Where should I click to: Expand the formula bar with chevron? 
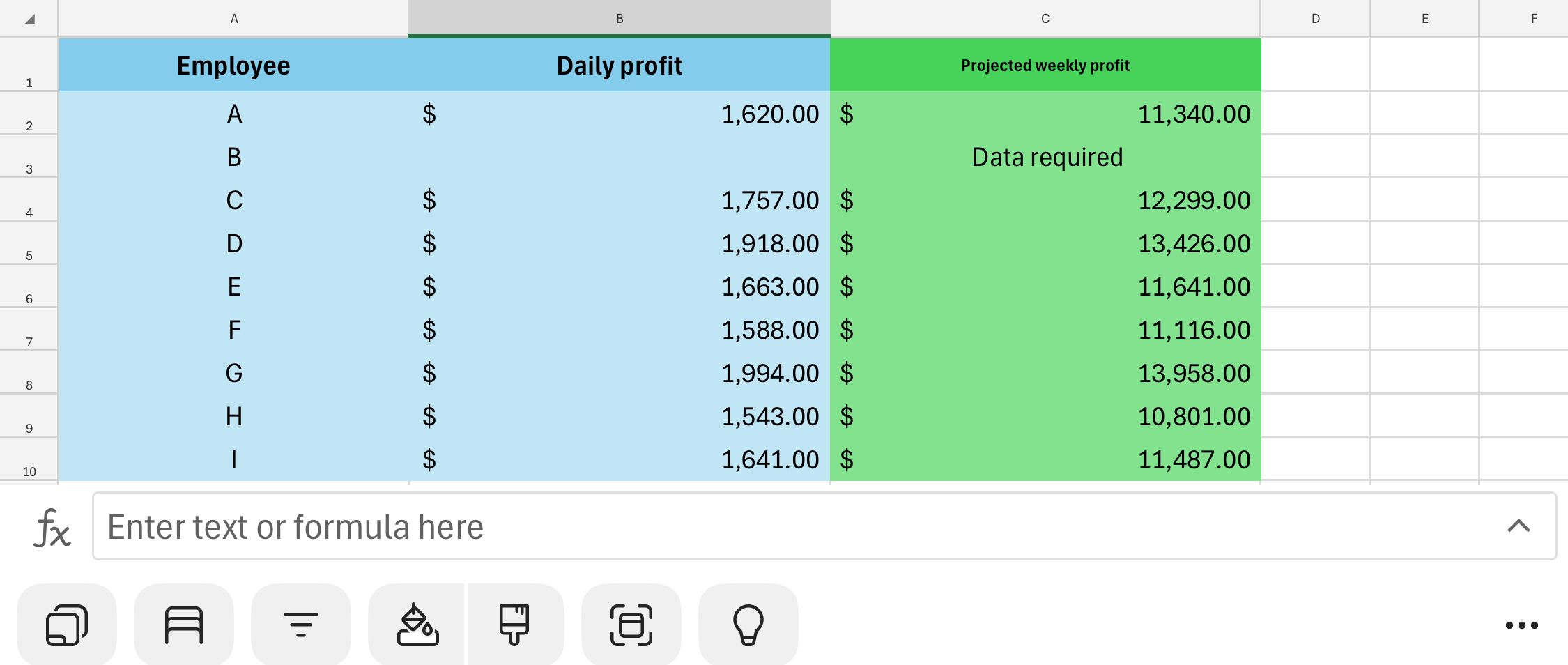[1519, 526]
